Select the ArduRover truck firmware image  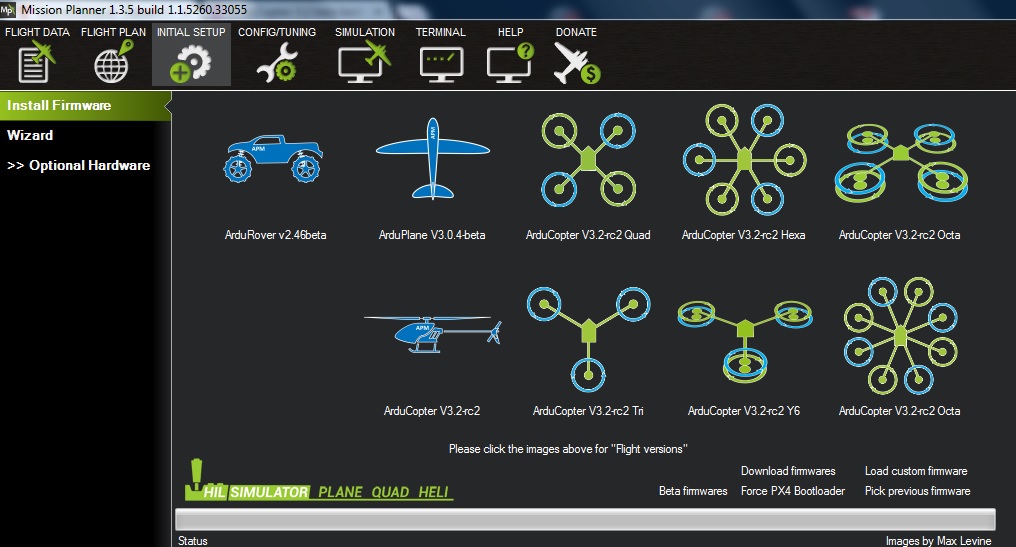pos(273,159)
